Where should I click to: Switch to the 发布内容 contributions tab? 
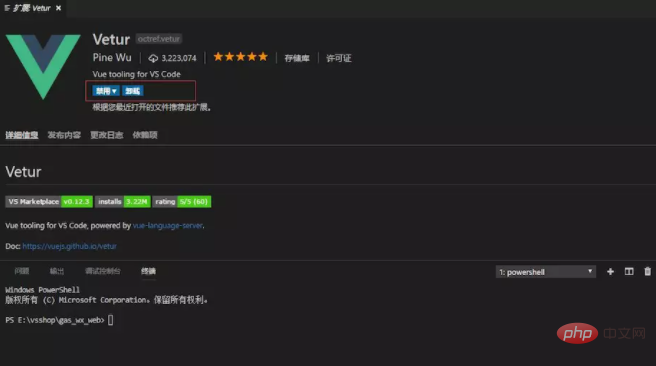click(64, 135)
